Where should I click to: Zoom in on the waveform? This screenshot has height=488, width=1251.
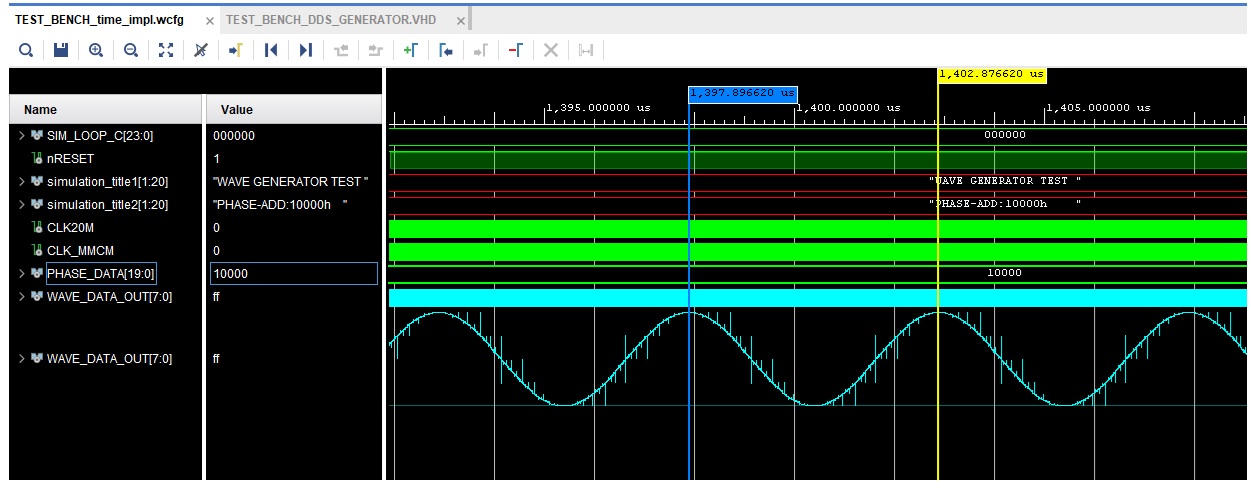pyautogui.click(x=96, y=50)
